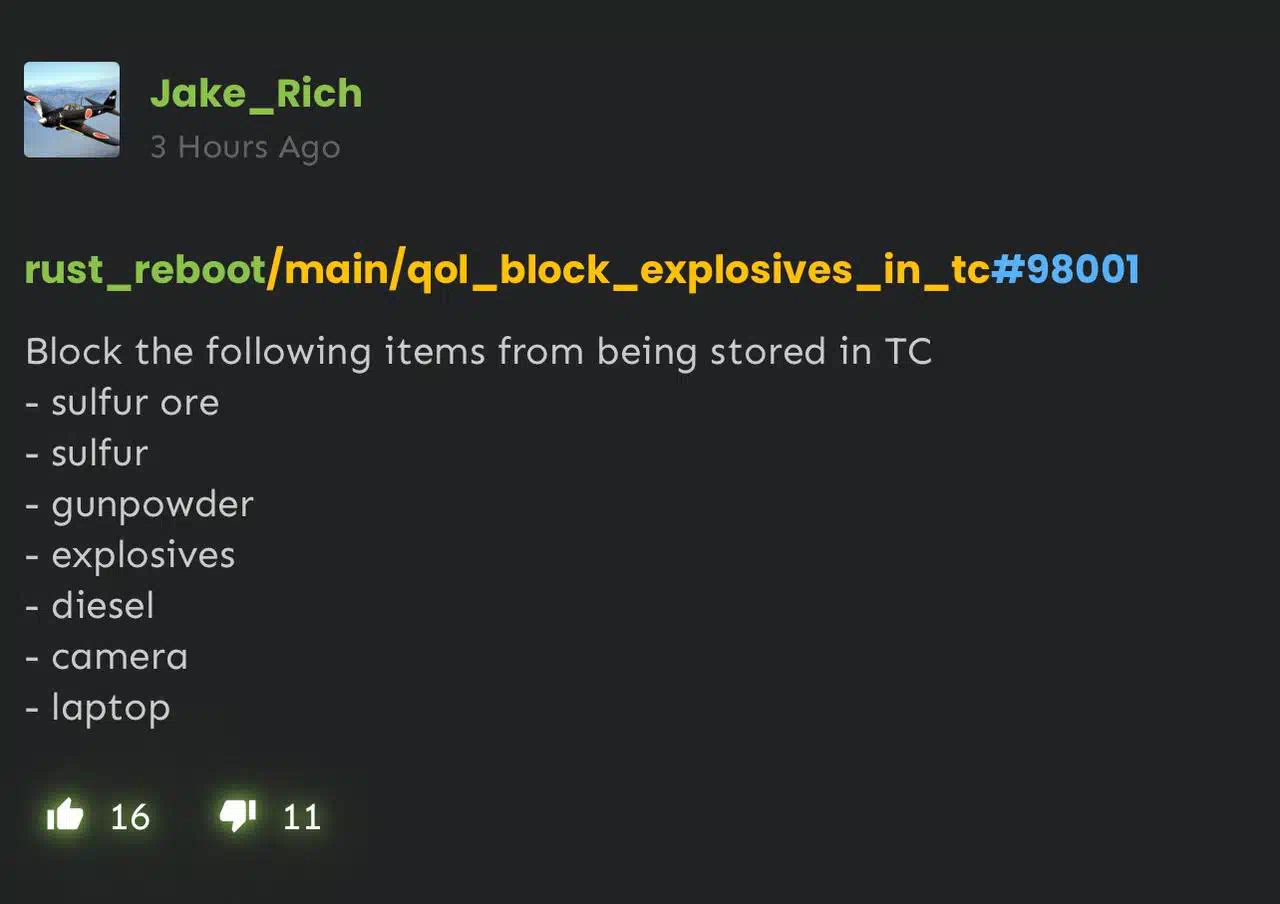Open Jake_Rich's airplane avatar picture
Screen dimensions: 1280x904
[x=72, y=110]
